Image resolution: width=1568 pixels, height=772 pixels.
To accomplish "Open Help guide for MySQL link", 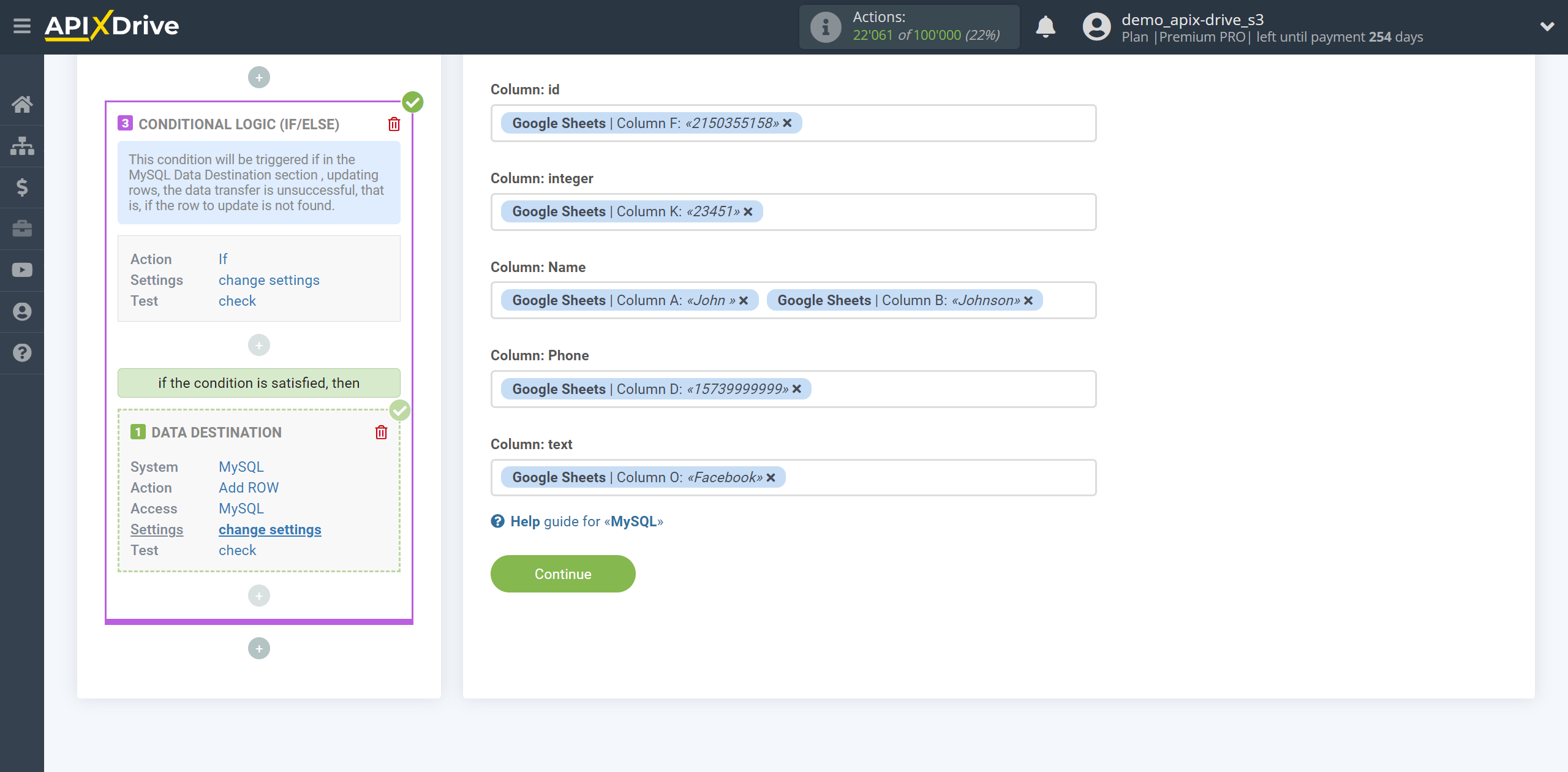I will (x=587, y=521).
